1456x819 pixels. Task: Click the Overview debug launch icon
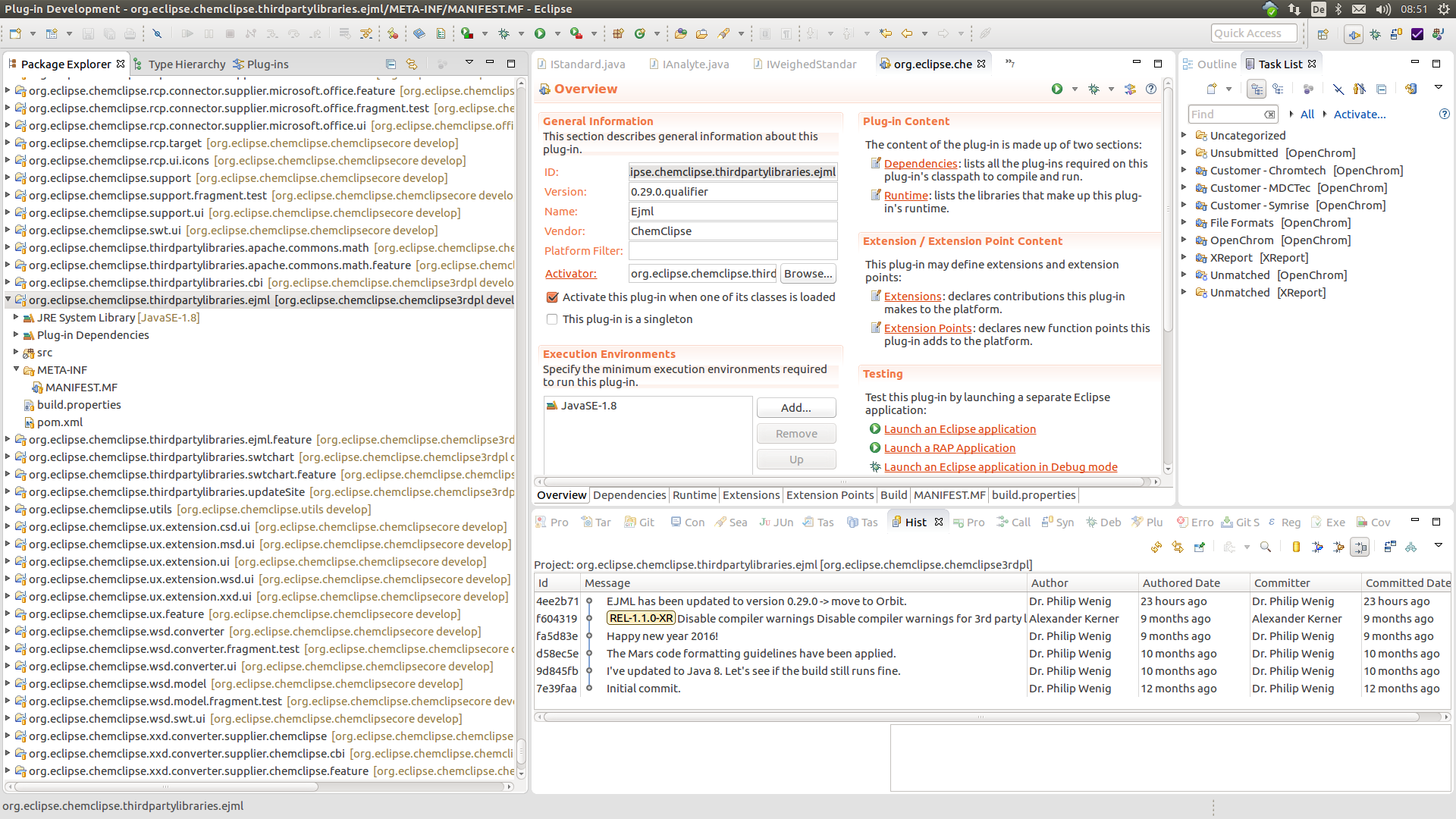coord(1094,89)
